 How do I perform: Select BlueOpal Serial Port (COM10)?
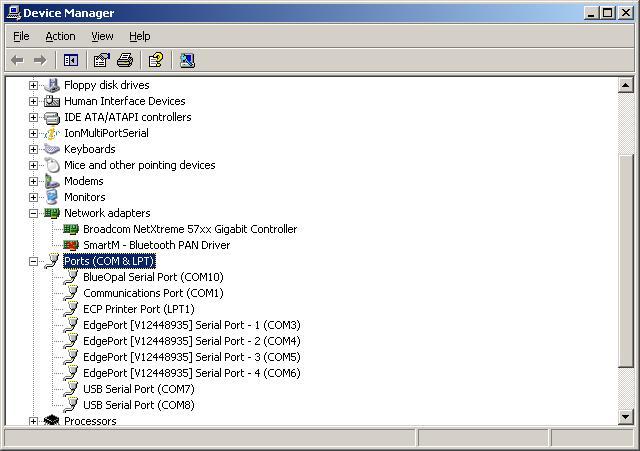(153, 277)
